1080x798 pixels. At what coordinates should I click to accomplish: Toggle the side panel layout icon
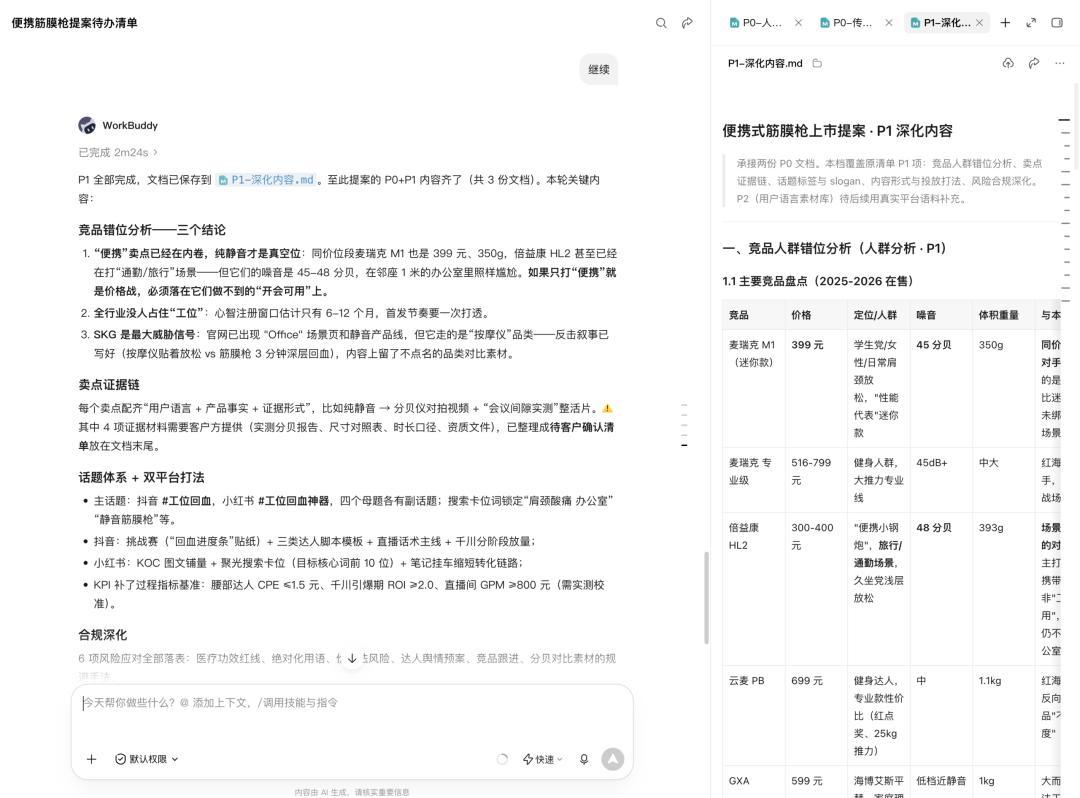coord(1057,23)
